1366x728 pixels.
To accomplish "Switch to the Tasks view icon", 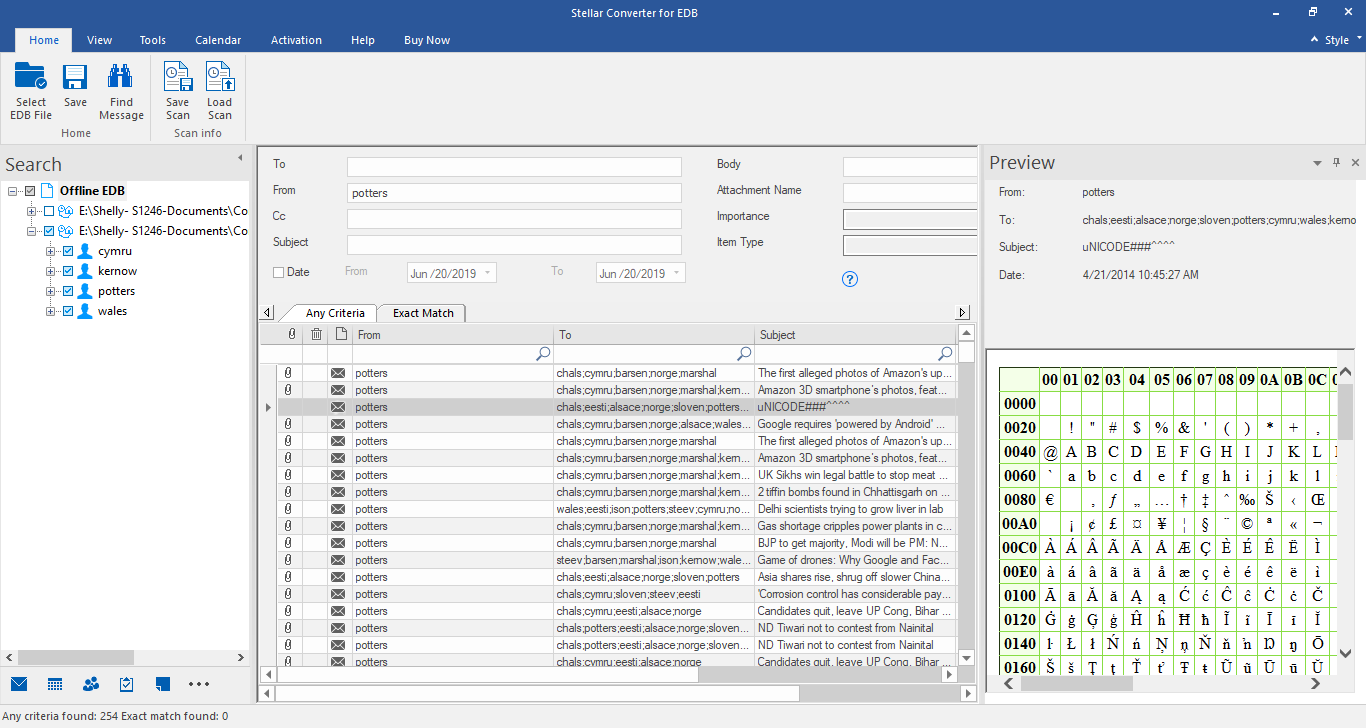I will [x=127, y=684].
